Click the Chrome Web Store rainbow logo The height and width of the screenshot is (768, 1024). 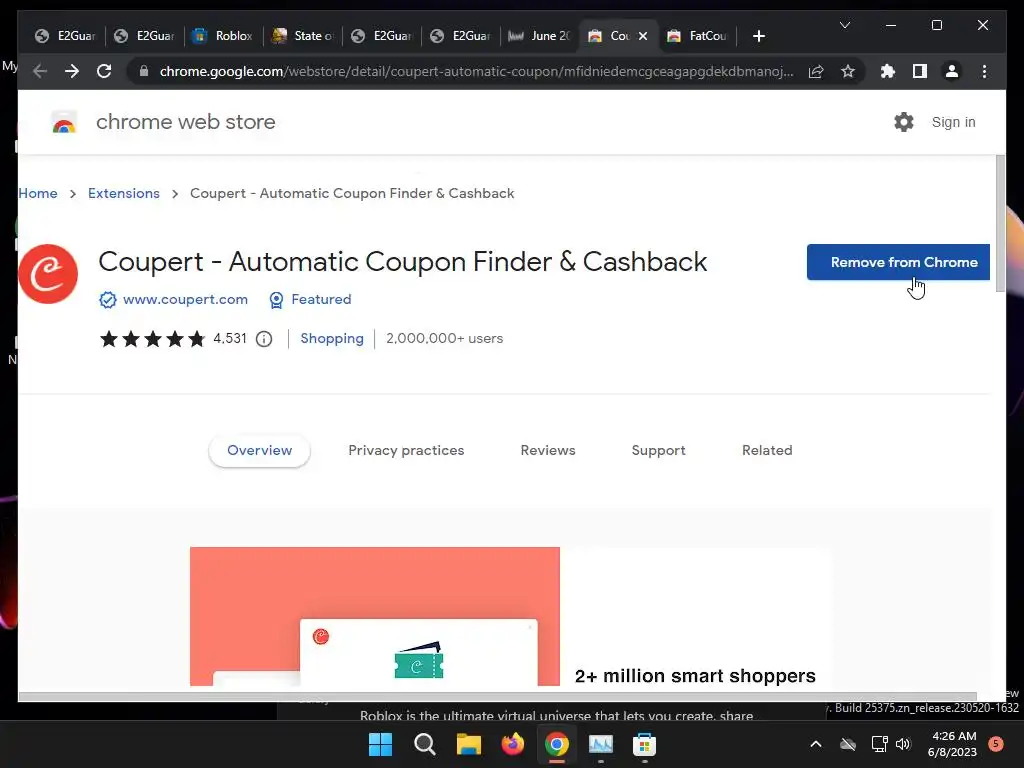tap(64, 122)
